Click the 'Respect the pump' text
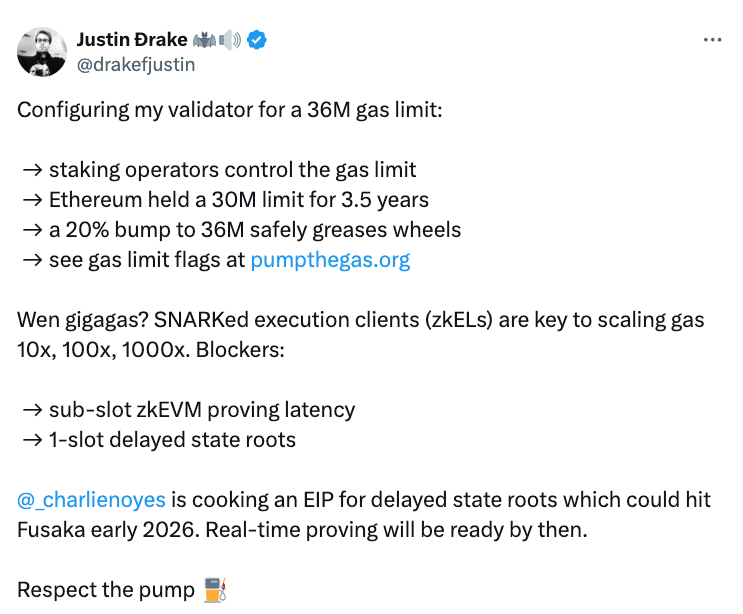Image resolution: width=743 pixels, height=614 pixels. pyautogui.click(x=106, y=590)
